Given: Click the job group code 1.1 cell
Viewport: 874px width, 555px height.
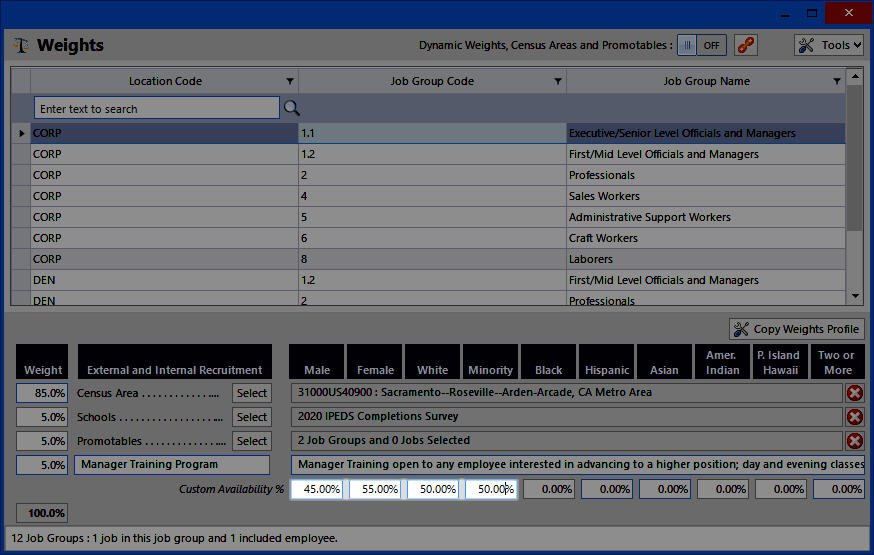Looking at the screenshot, I should pos(432,133).
